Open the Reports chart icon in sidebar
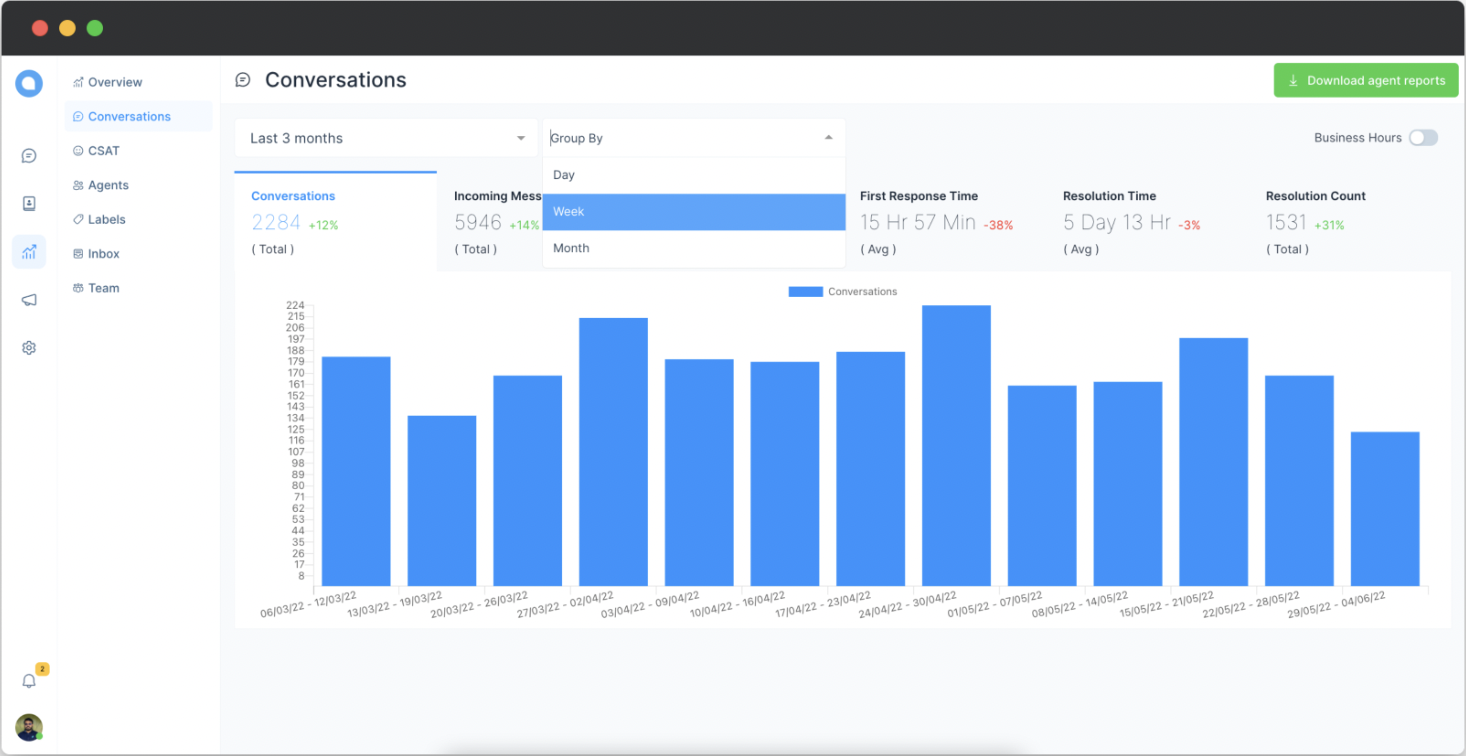 click(29, 252)
